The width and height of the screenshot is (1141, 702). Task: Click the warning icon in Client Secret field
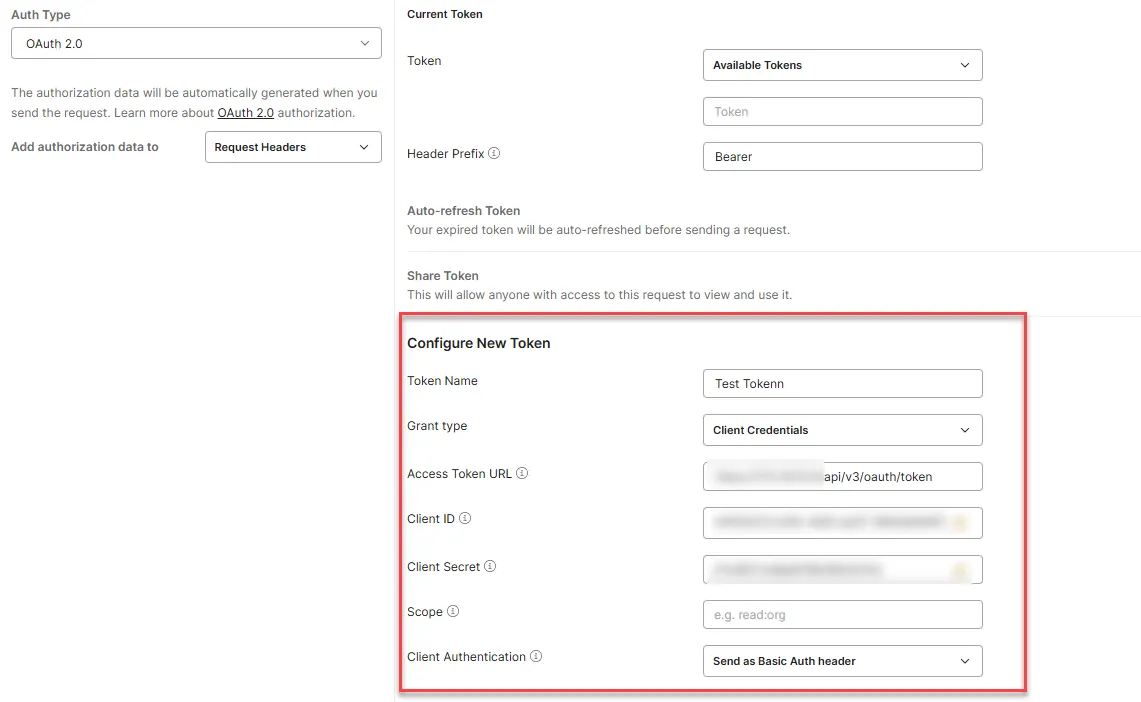(x=960, y=571)
